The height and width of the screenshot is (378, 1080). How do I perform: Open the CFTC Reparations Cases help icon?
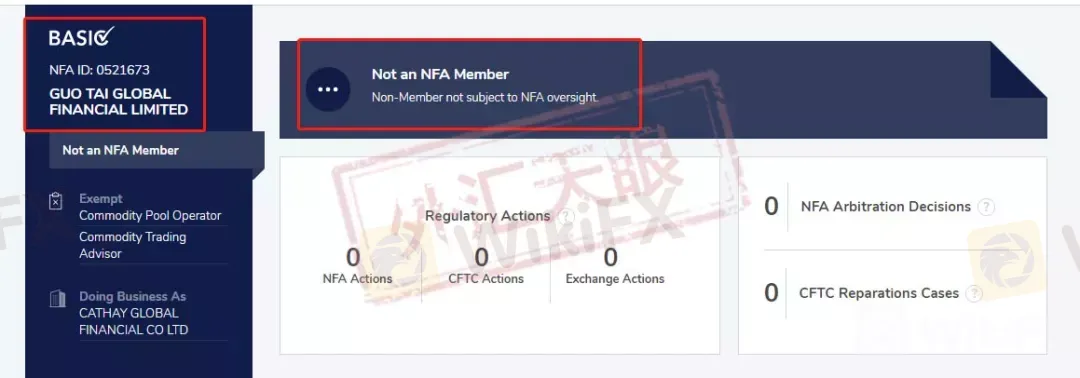click(x=974, y=294)
